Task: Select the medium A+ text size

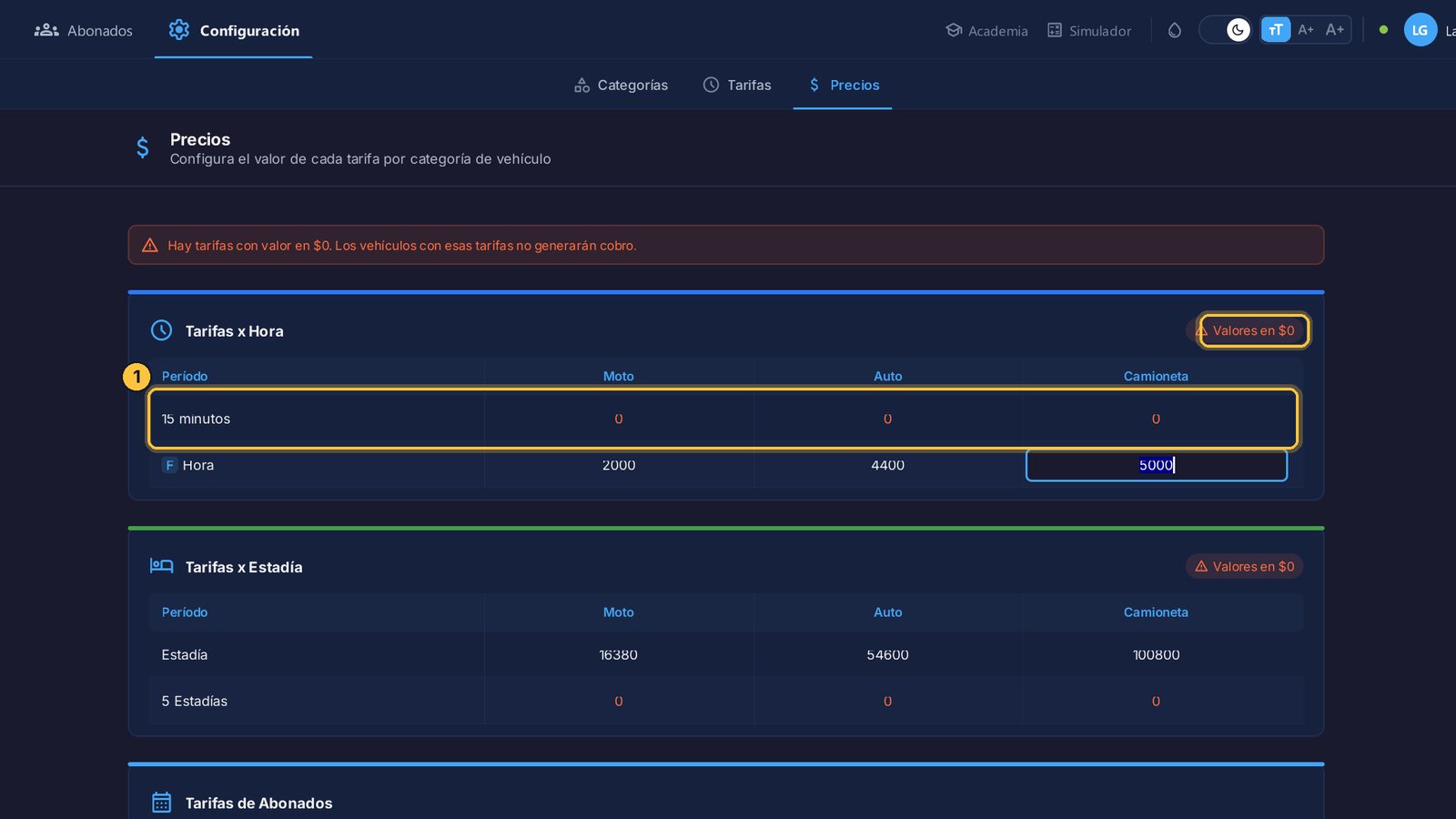Action: (x=1306, y=30)
